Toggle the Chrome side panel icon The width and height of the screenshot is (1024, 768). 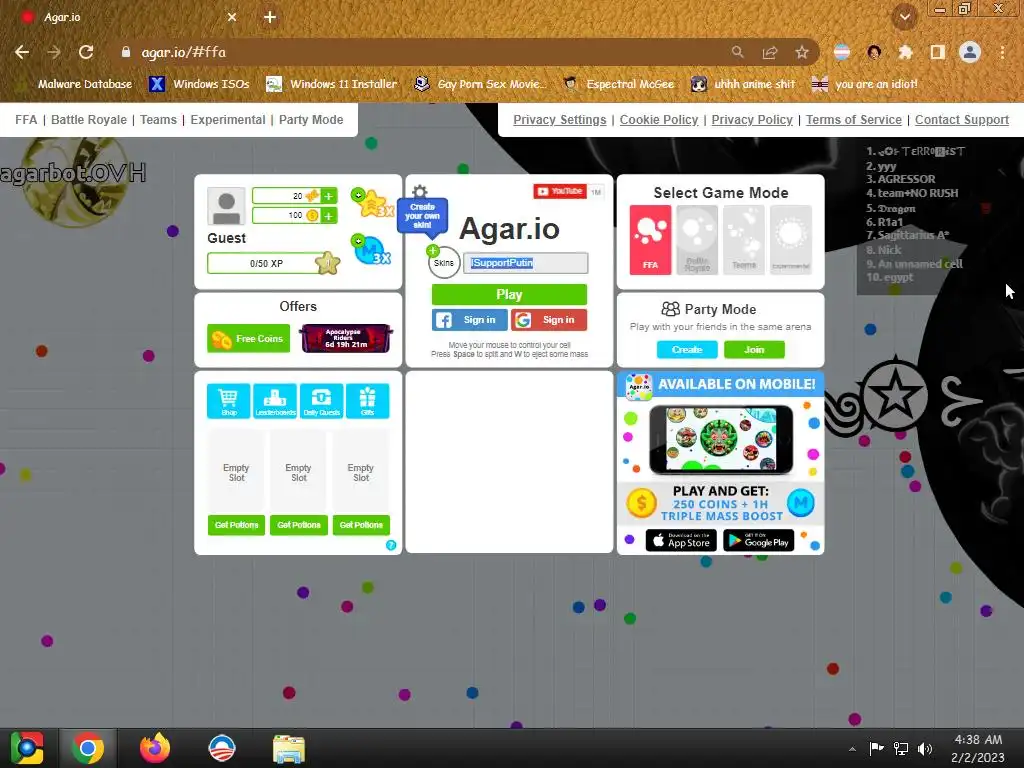click(x=938, y=52)
